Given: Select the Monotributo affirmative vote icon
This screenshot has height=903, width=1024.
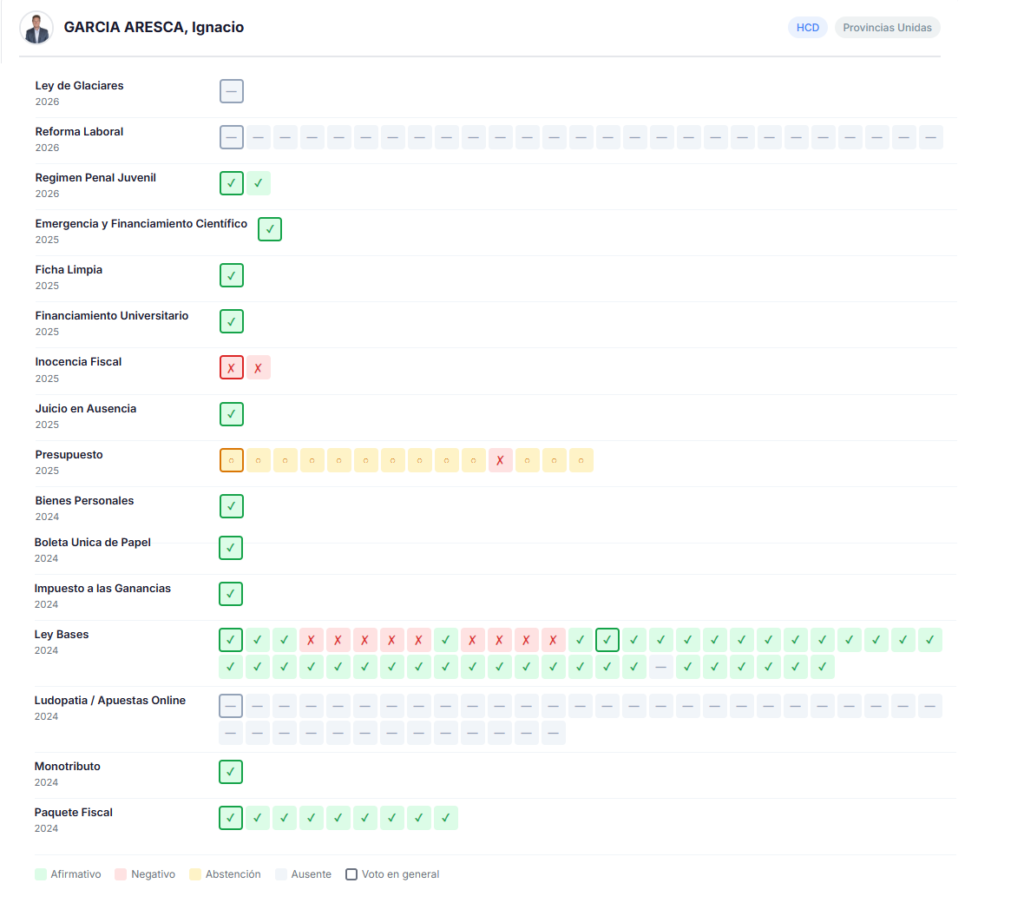Looking at the screenshot, I should click(x=231, y=771).
